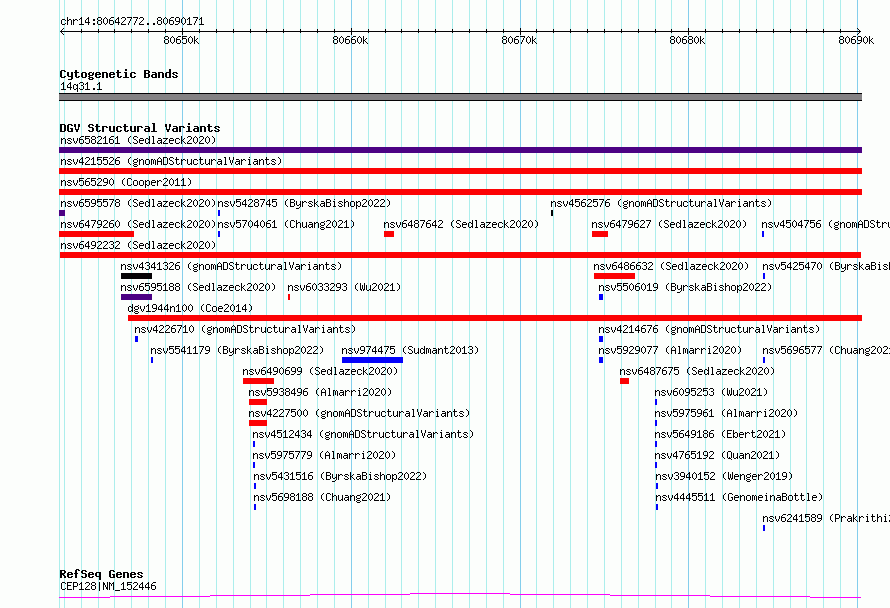The width and height of the screenshot is (890, 608).
Task: Click the nsv565290 (Cooper2011) label
Action: [x=126, y=182]
